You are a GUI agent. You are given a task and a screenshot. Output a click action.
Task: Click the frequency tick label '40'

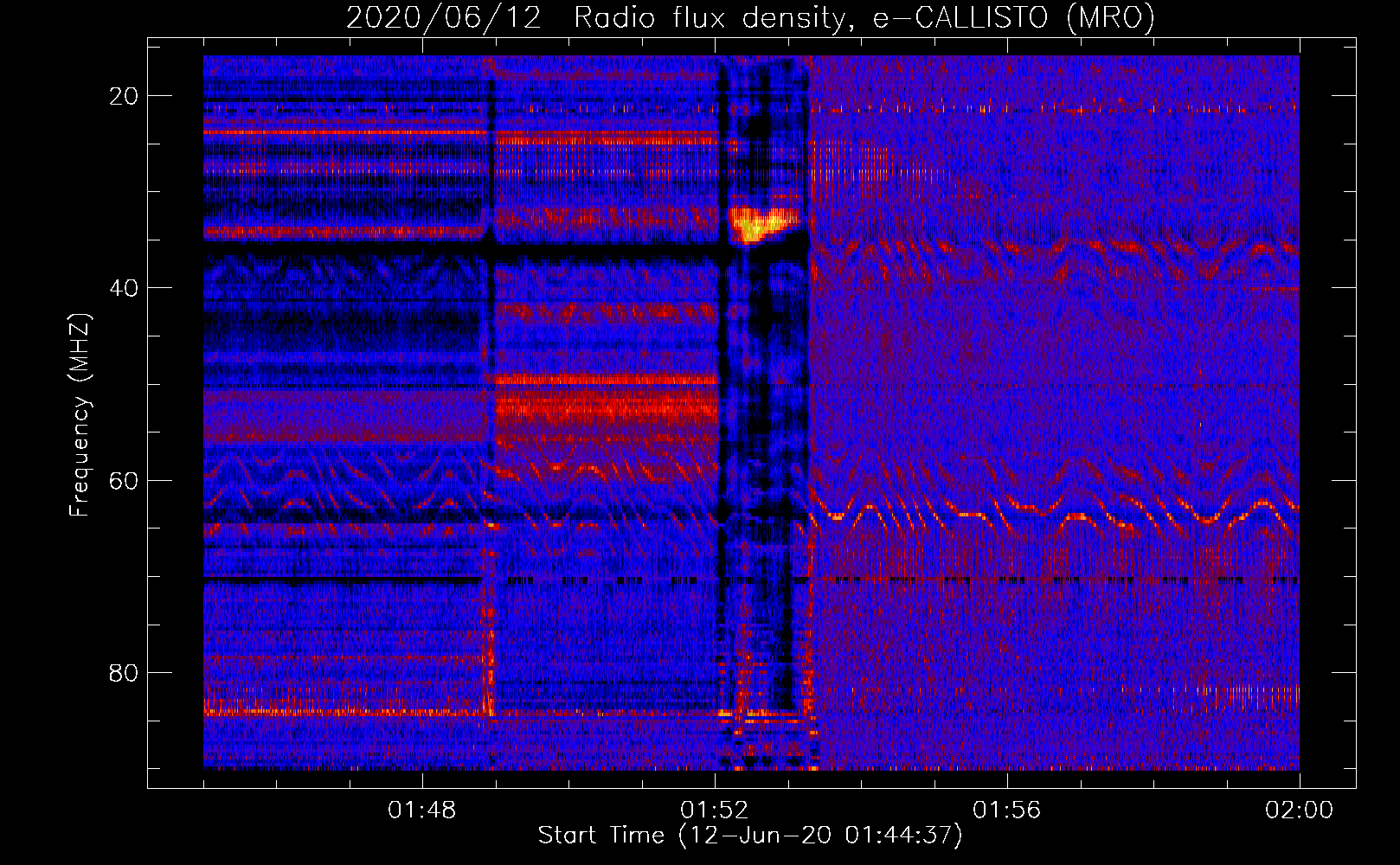point(125,288)
